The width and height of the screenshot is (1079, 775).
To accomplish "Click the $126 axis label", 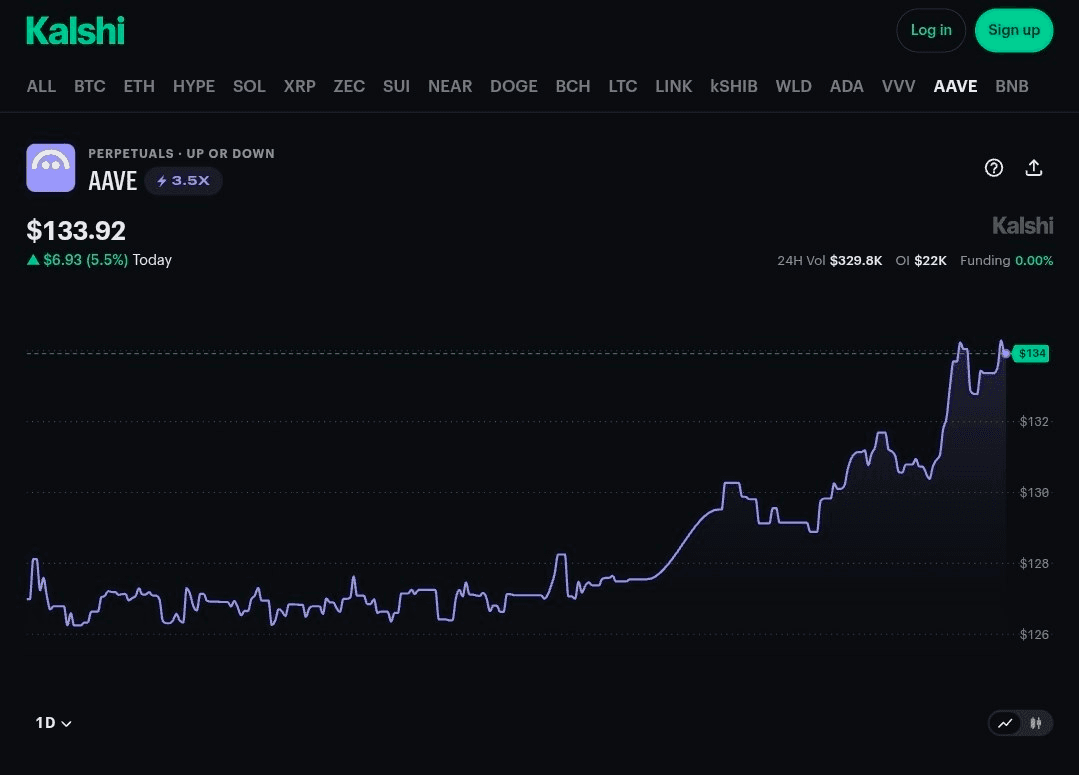I will 1034,634.
